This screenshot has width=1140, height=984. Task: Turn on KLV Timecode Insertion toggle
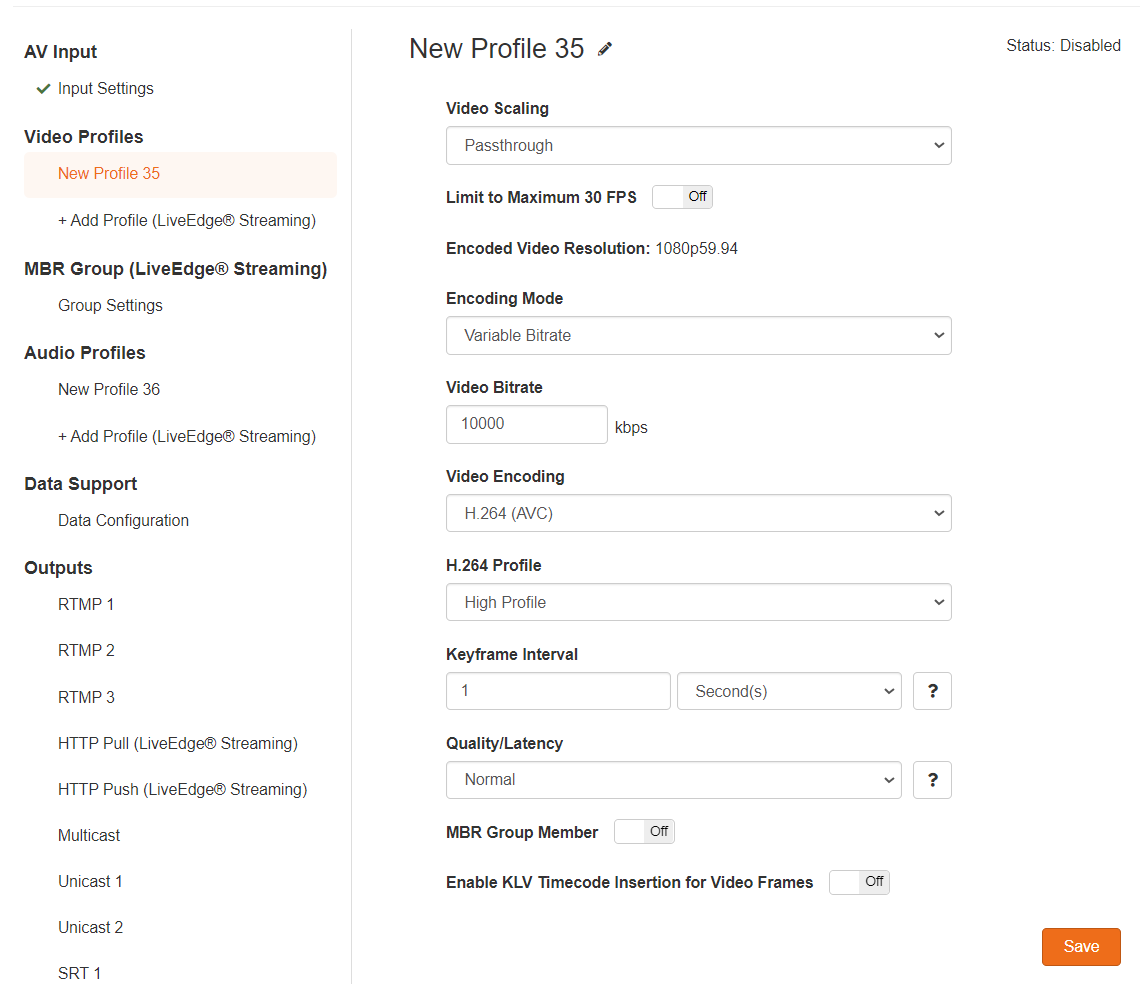(x=859, y=882)
